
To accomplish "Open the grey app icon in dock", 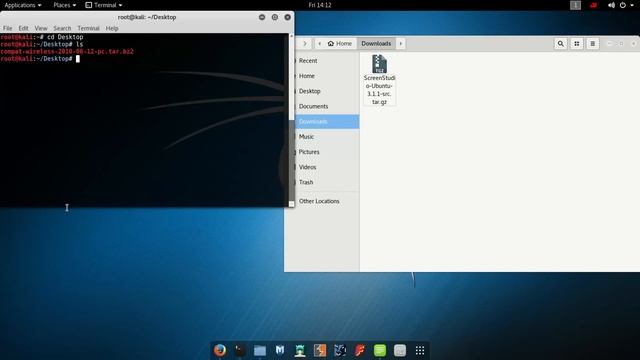I will pyautogui.click(x=400, y=350).
